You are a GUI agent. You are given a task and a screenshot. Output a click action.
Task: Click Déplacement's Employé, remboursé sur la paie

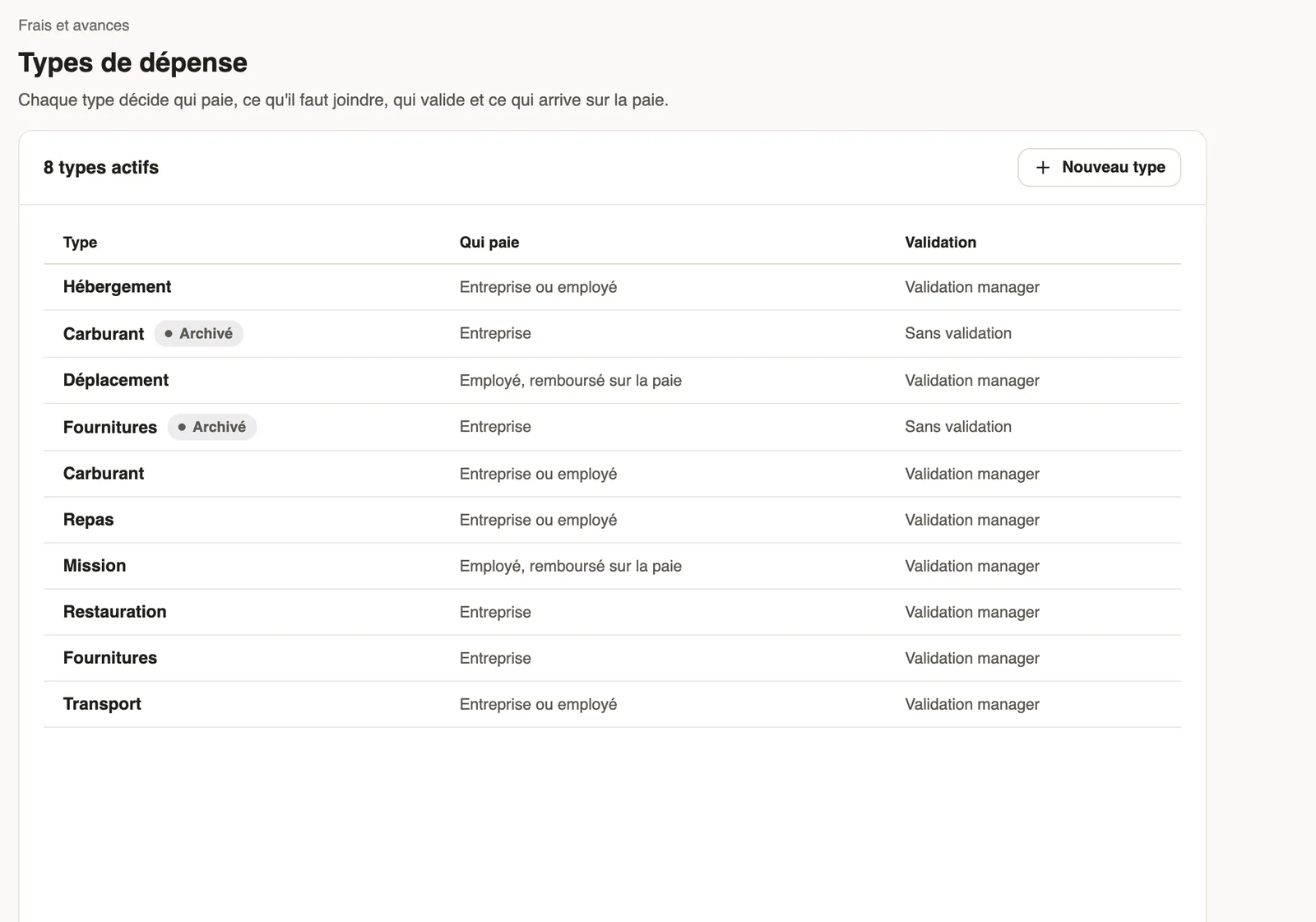point(571,380)
